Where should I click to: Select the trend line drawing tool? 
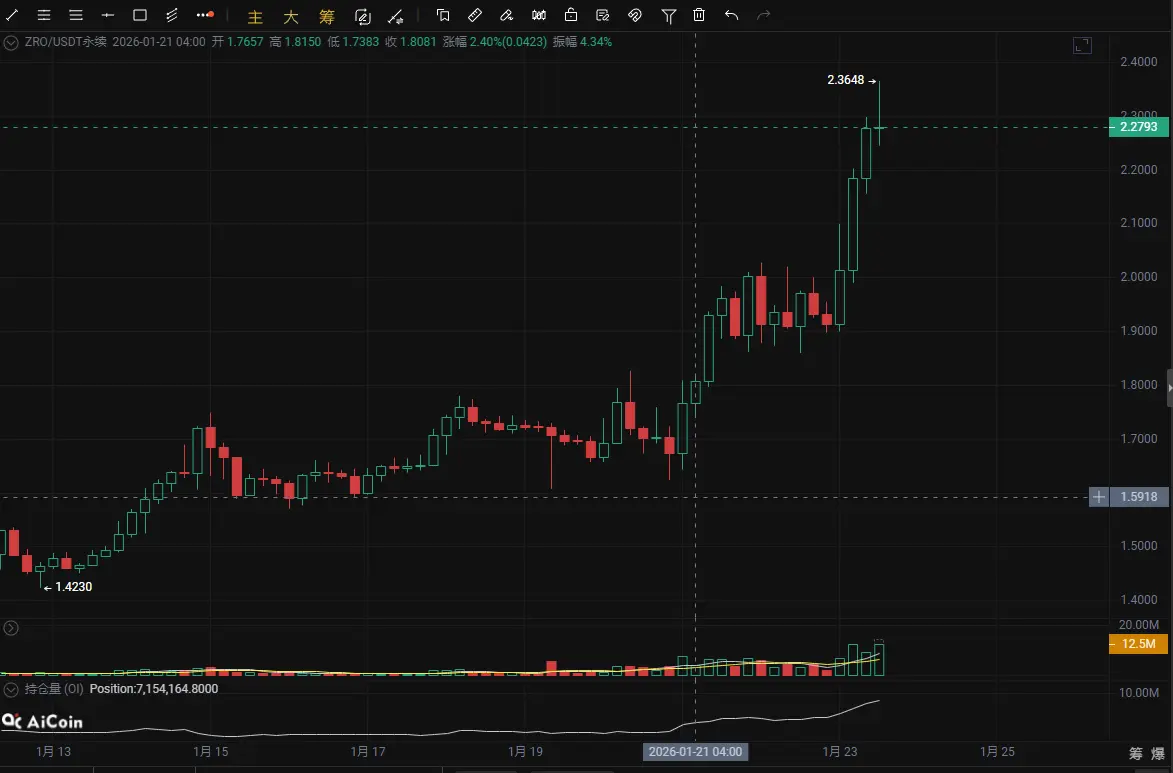(12, 15)
